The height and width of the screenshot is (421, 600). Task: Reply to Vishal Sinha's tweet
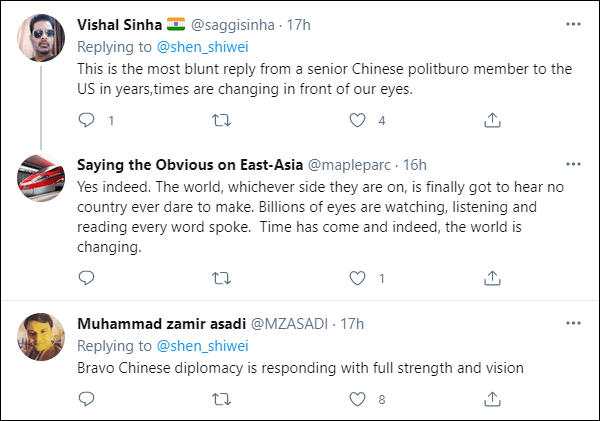(x=85, y=120)
